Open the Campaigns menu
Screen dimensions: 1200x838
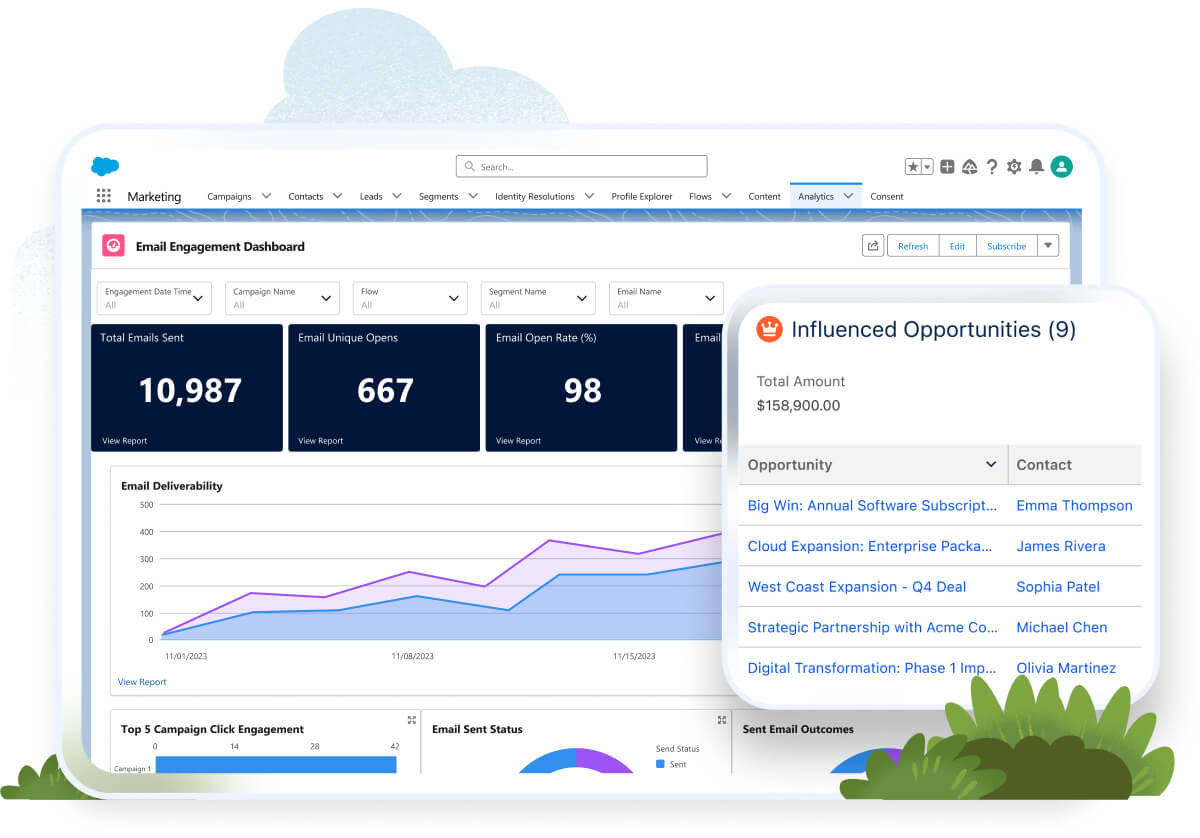(x=231, y=196)
